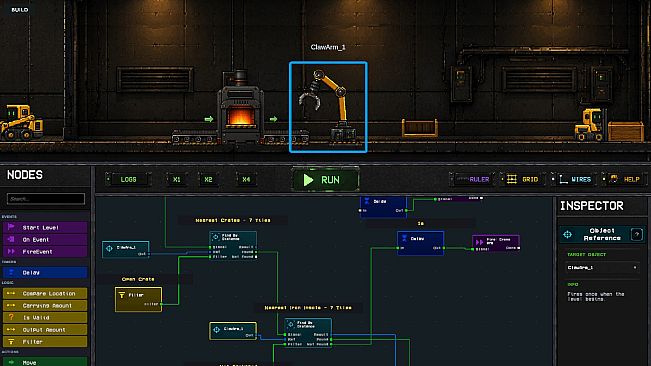The image size is (651, 366).
Task: Click the arrow icon beside Compare Location
Action: [x=11, y=293]
